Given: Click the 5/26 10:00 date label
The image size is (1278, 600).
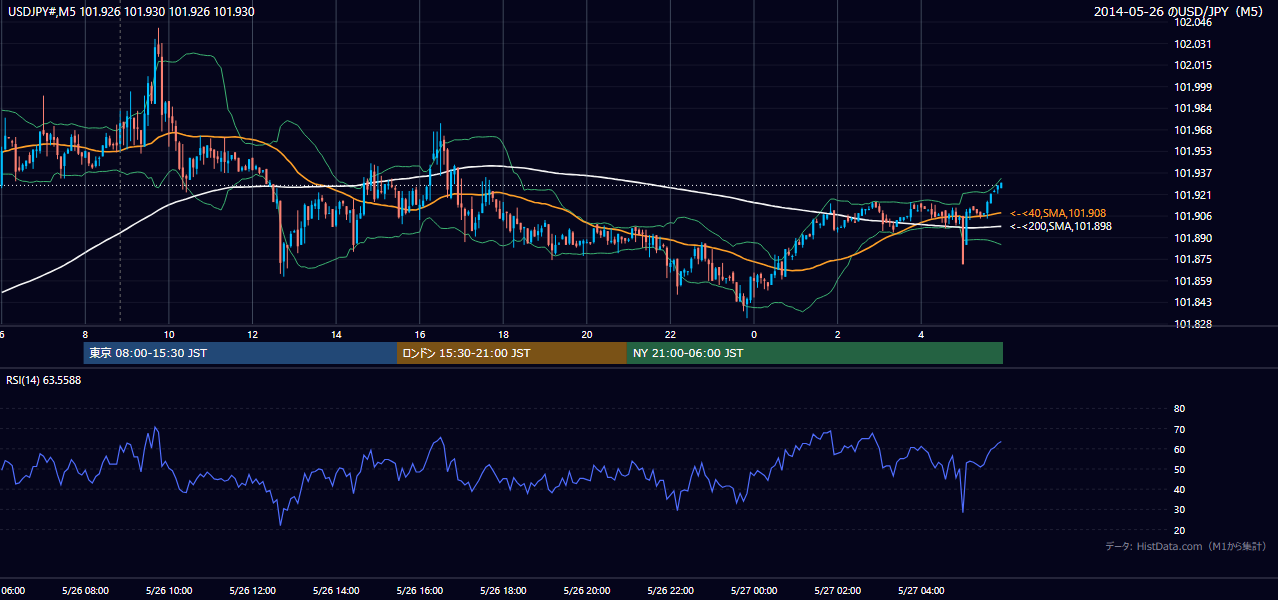Looking at the screenshot, I should [169, 591].
